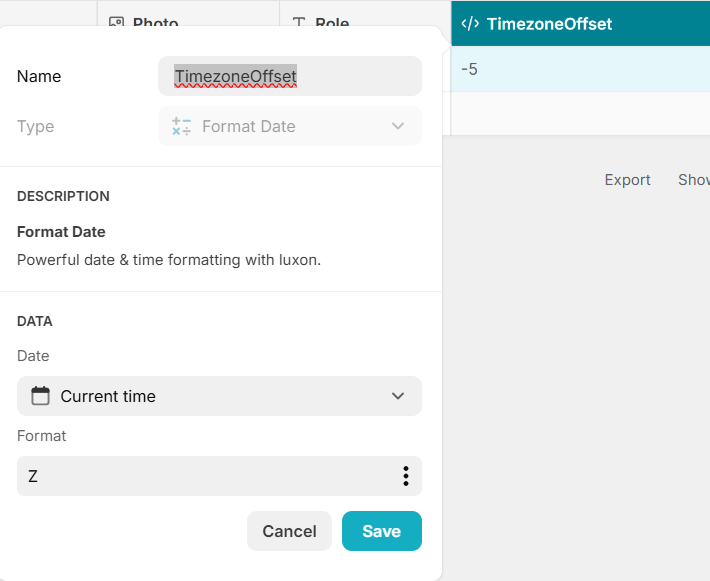Click the Role column header label
This screenshot has width=710, height=581.
tap(332, 22)
